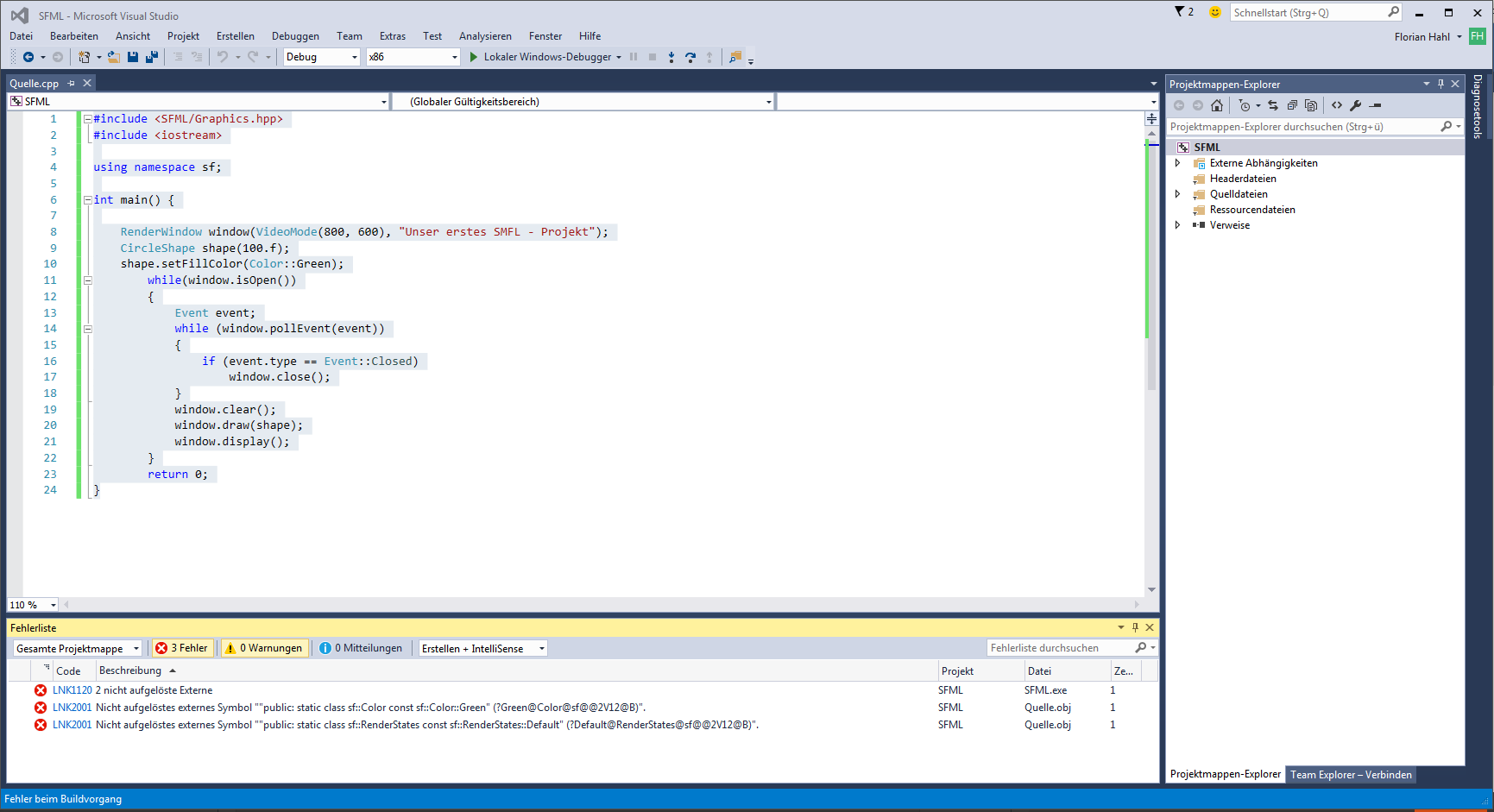The width and height of the screenshot is (1494, 812).
Task: Click the preview selected items icon
Action: (x=1376, y=105)
